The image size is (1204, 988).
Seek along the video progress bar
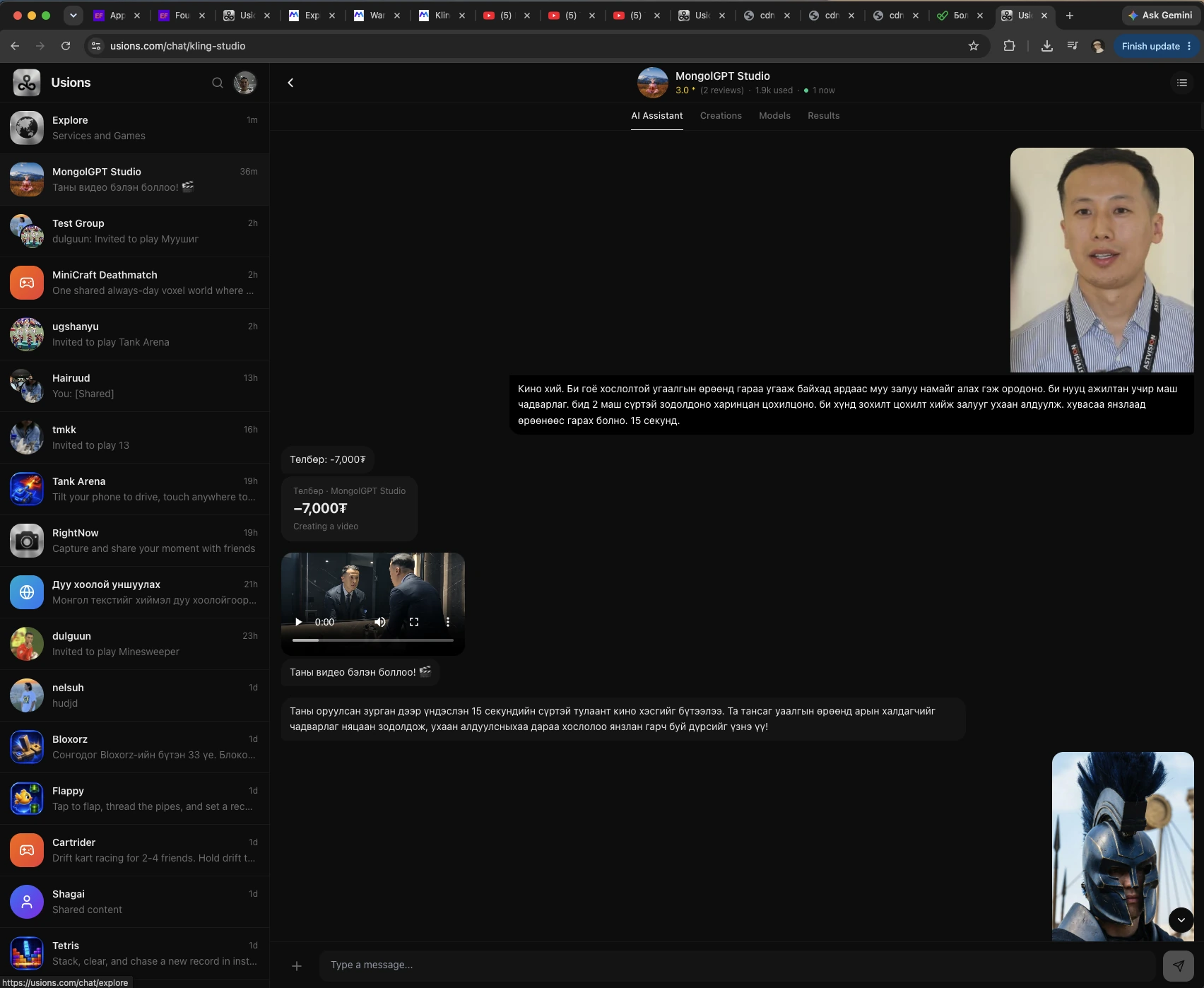click(x=373, y=640)
